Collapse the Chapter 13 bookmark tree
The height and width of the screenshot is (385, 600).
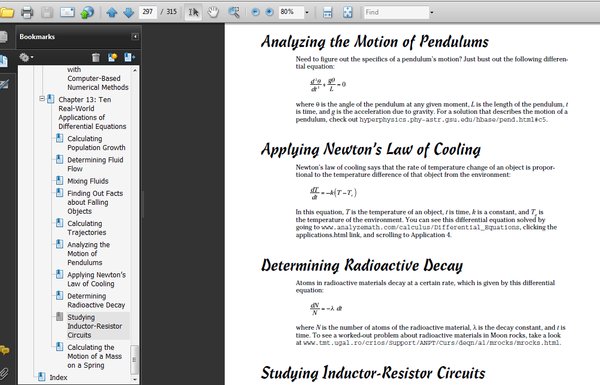pos(42,99)
